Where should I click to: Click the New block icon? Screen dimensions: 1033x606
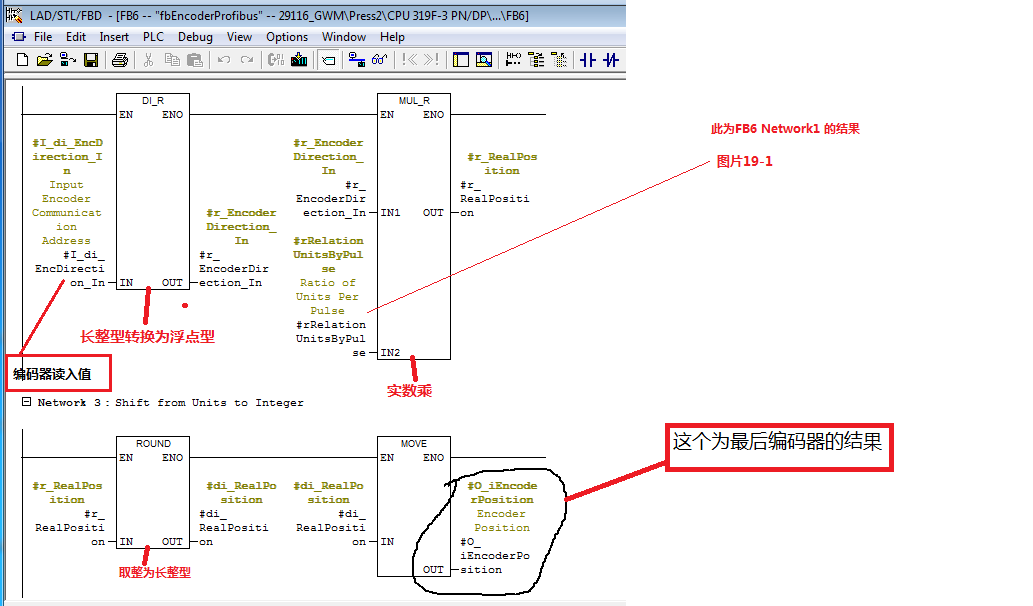coord(22,60)
